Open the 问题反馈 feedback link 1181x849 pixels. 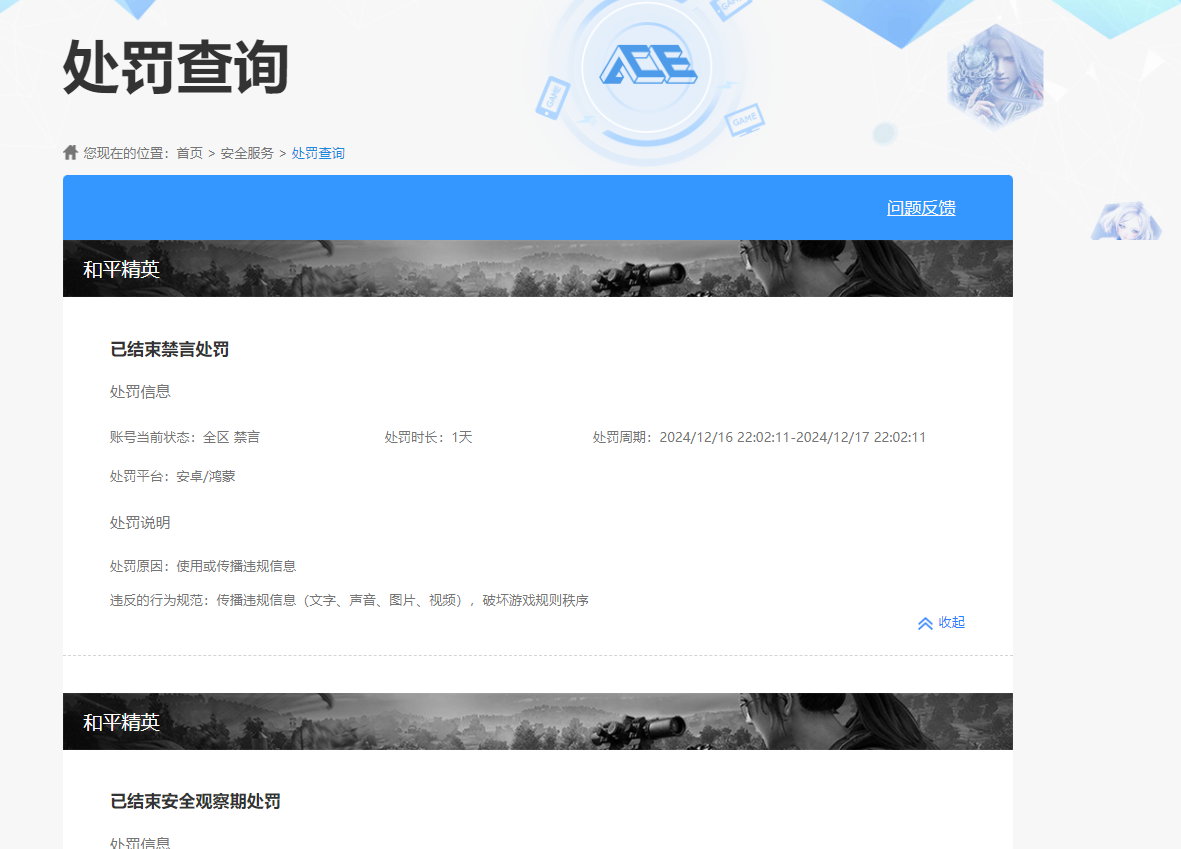[921, 208]
